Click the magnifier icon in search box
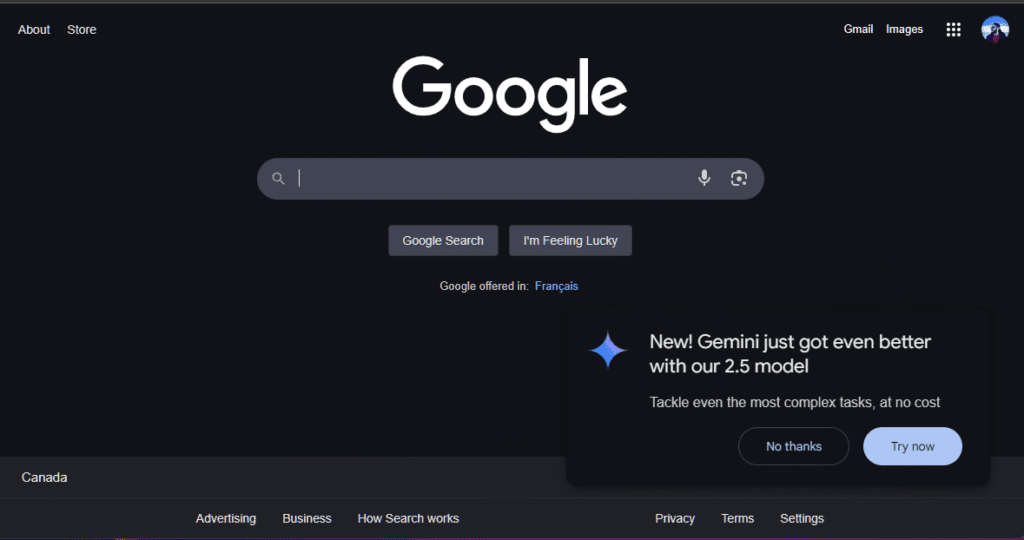The image size is (1024, 540). coord(278,178)
